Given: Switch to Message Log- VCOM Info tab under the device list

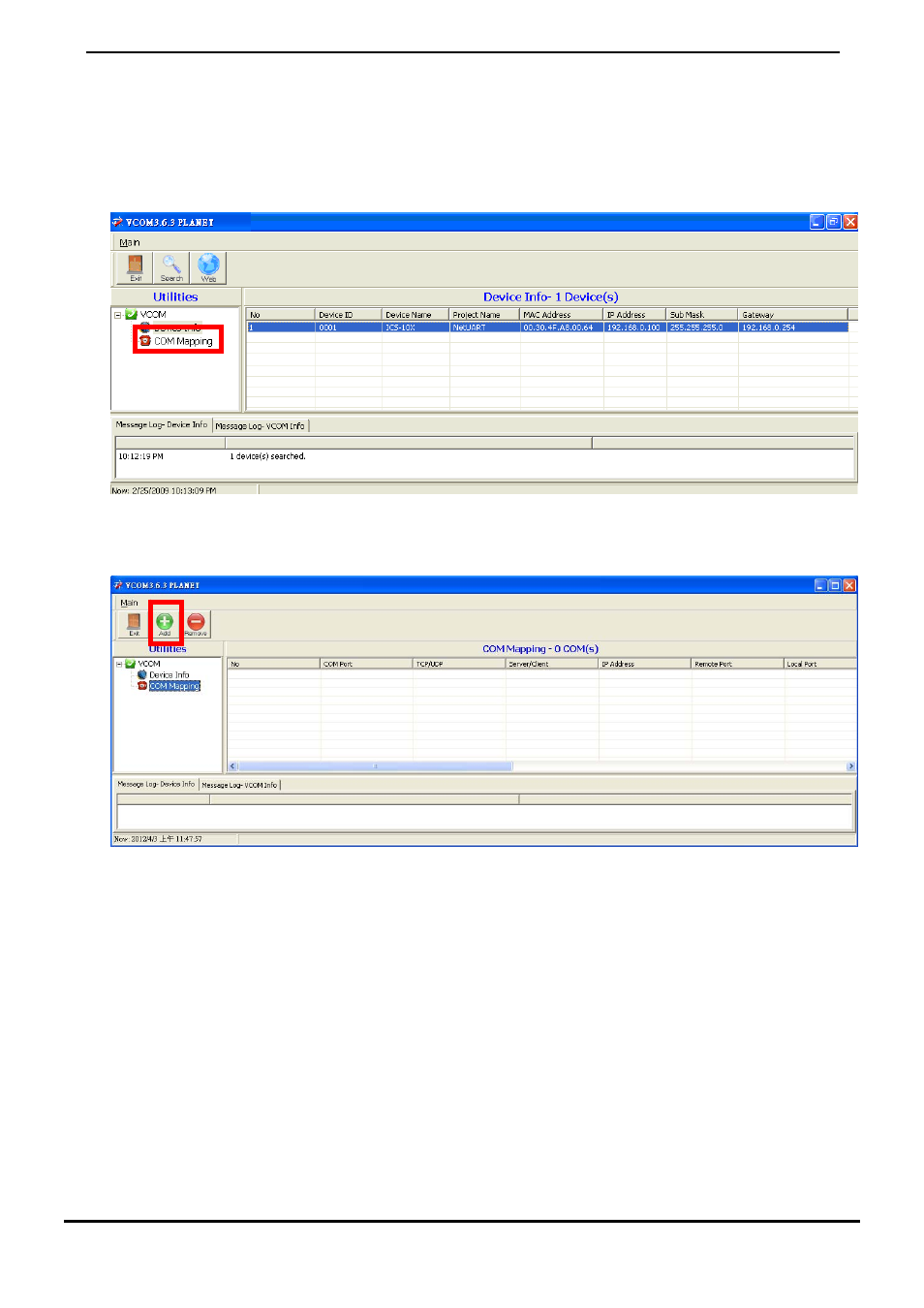Looking at the screenshot, I should coord(260,425).
